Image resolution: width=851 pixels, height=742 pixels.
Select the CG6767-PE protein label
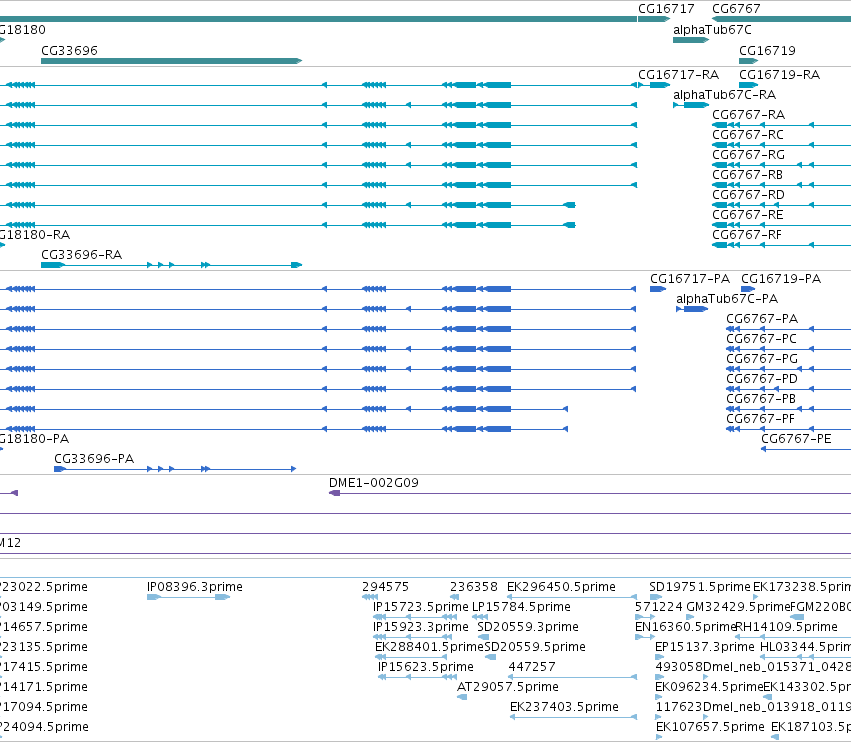point(796,439)
